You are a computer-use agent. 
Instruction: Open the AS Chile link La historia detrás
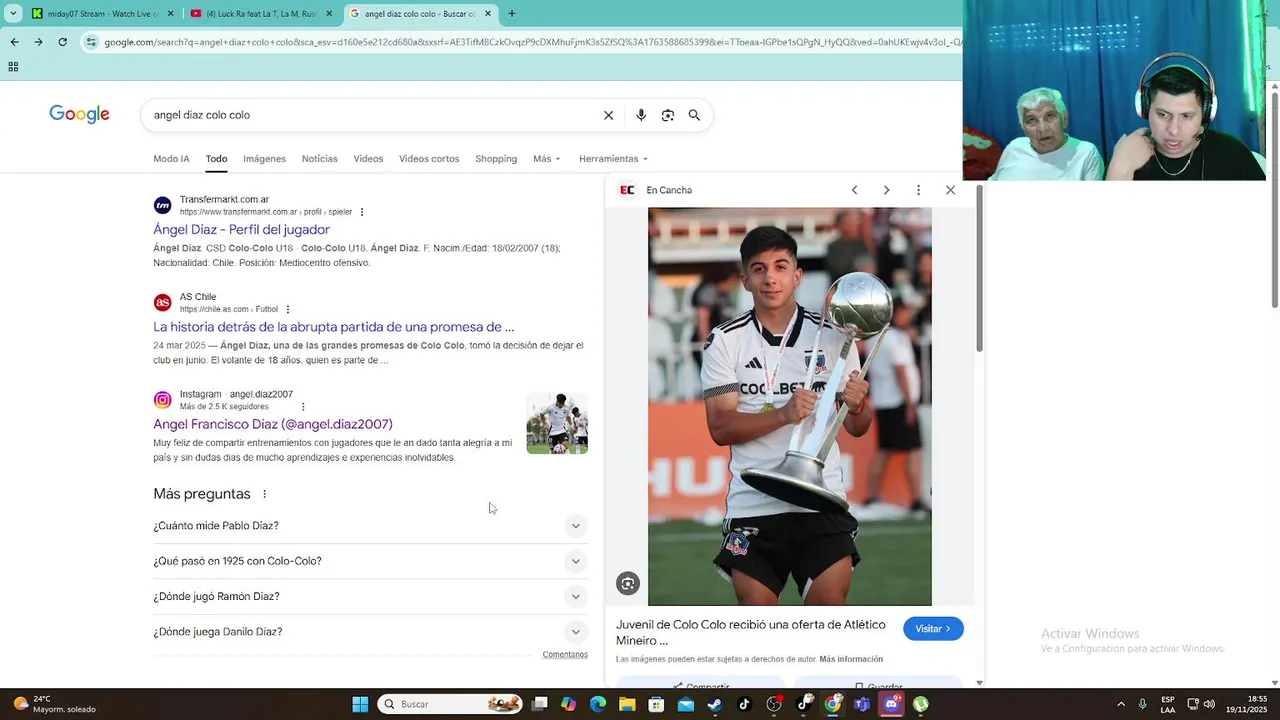click(x=334, y=327)
